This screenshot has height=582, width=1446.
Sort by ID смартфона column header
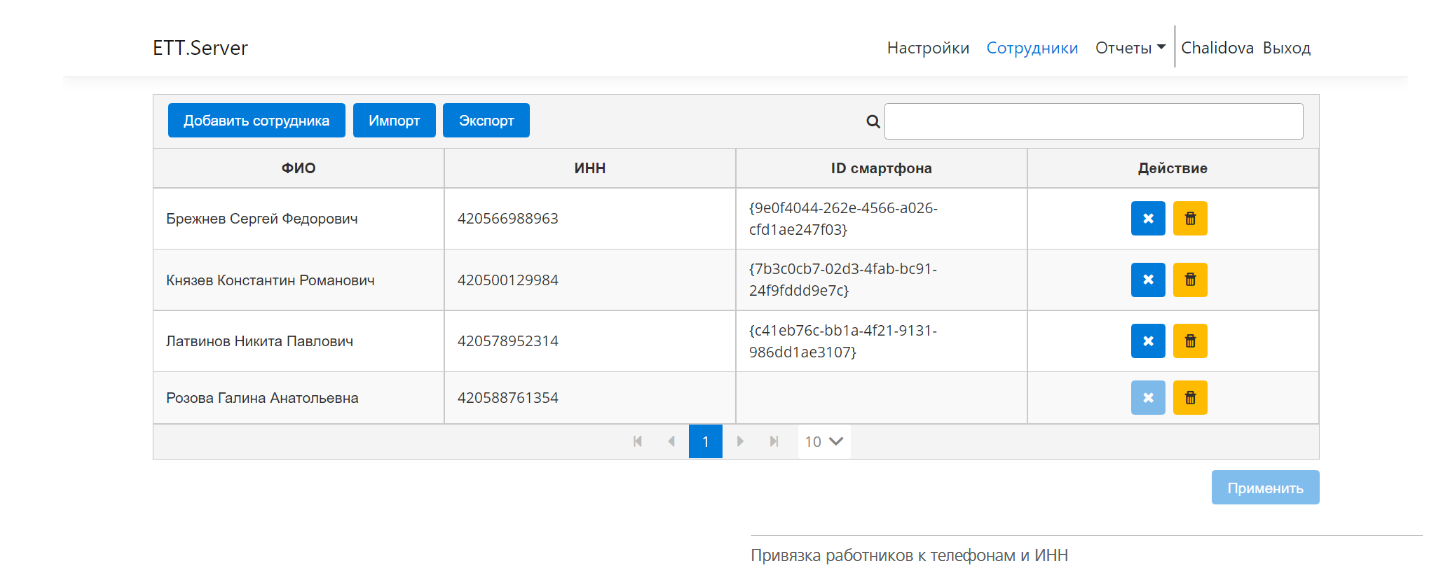click(881, 168)
